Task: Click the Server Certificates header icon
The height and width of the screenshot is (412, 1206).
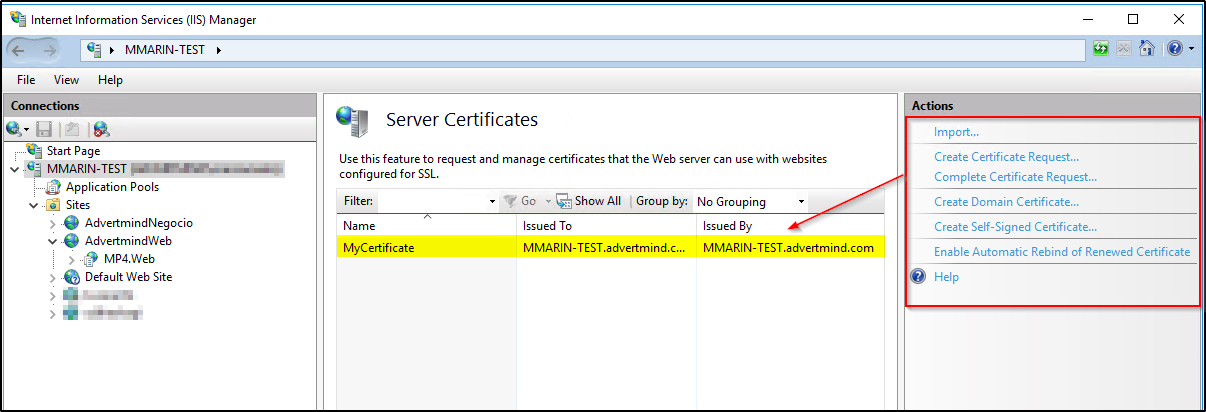Action: [x=351, y=120]
